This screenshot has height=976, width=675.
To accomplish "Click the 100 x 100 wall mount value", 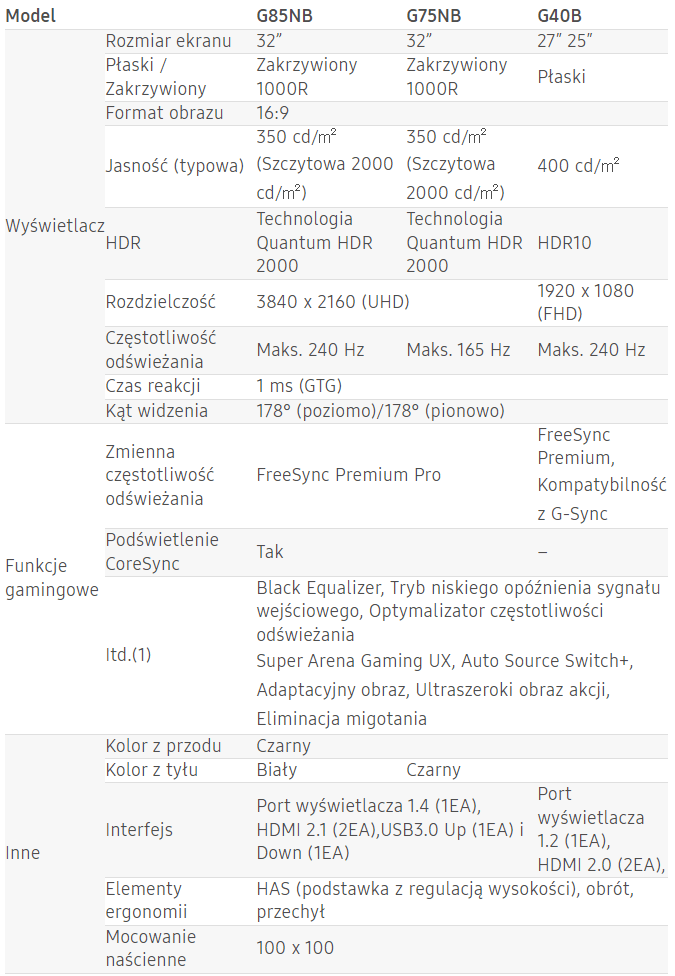I will tap(295, 948).
